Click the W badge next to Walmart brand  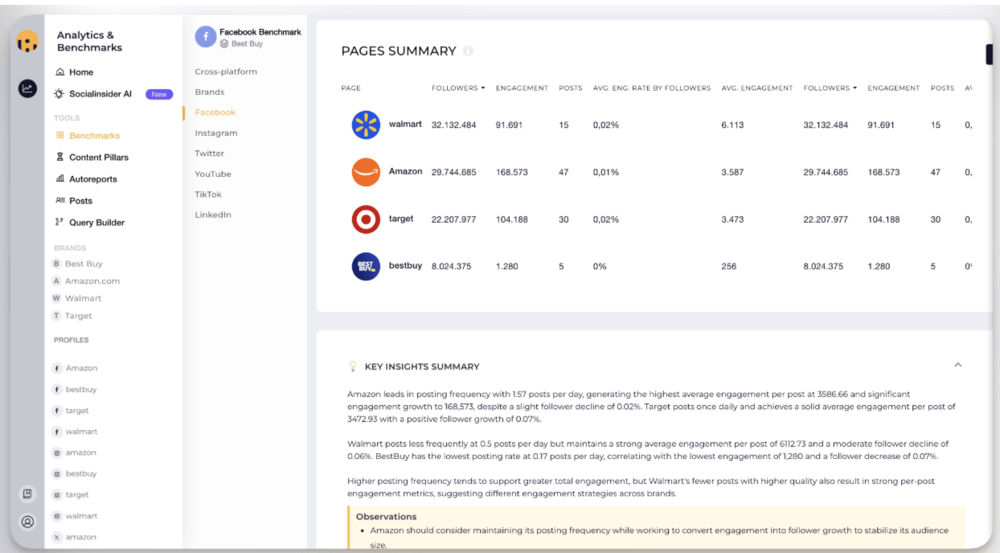pyautogui.click(x=57, y=298)
